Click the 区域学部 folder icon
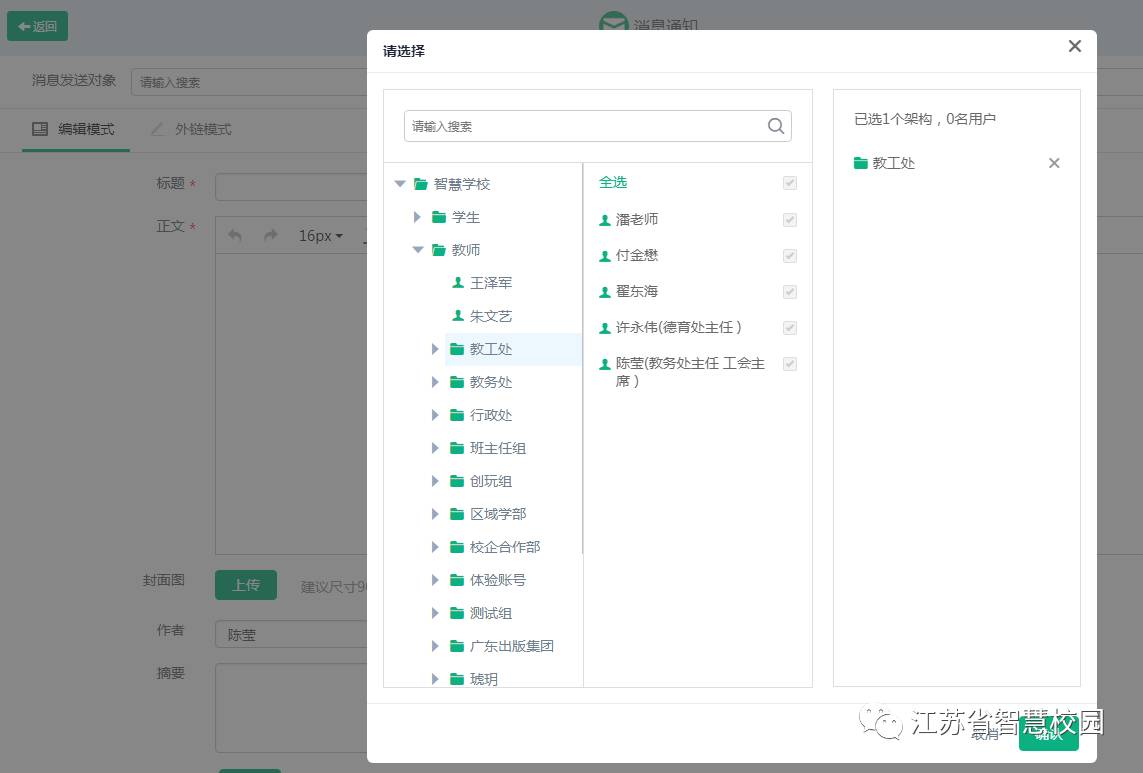This screenshot has width=1143, height=773. click(x=457, y=514)
